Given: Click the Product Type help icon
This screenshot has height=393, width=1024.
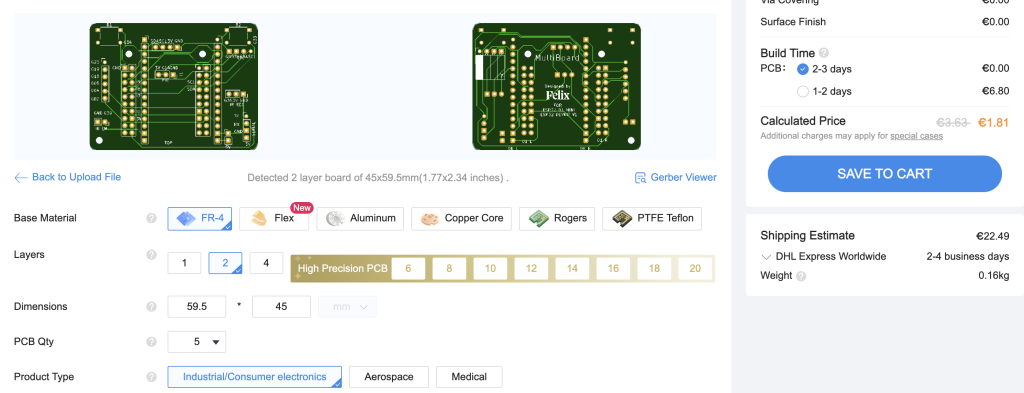Looking at the screenshot, I should 152,377.
